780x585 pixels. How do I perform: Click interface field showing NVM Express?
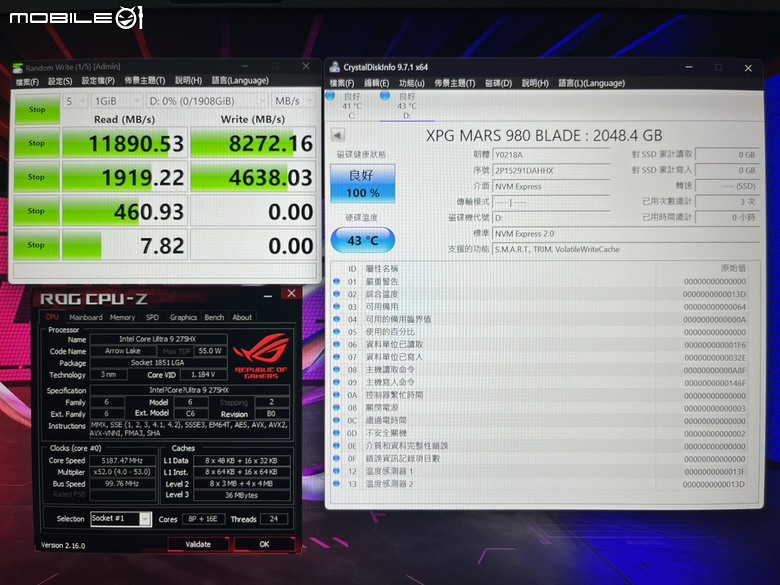551,187
